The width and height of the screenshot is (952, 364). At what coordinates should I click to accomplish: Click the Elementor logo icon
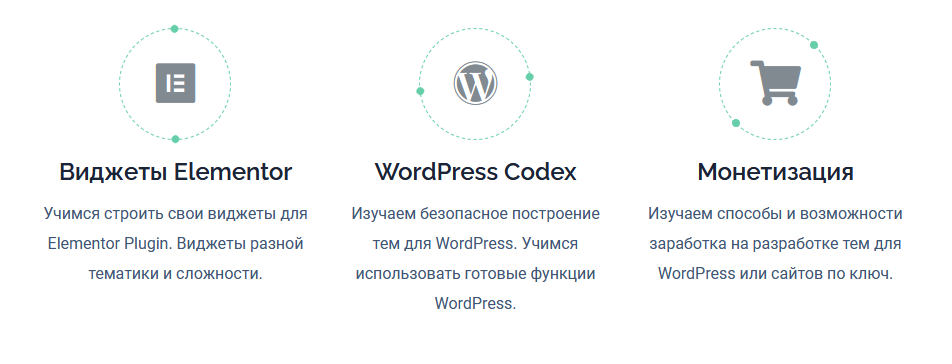175,83
